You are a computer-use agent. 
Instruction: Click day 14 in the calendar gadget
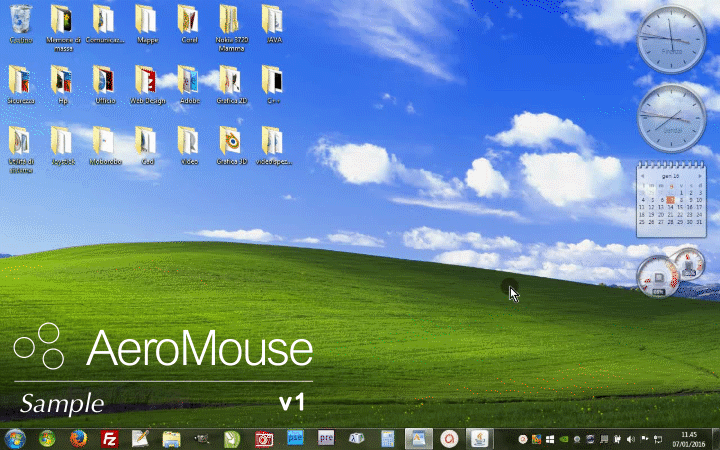(x=670, y=207)
